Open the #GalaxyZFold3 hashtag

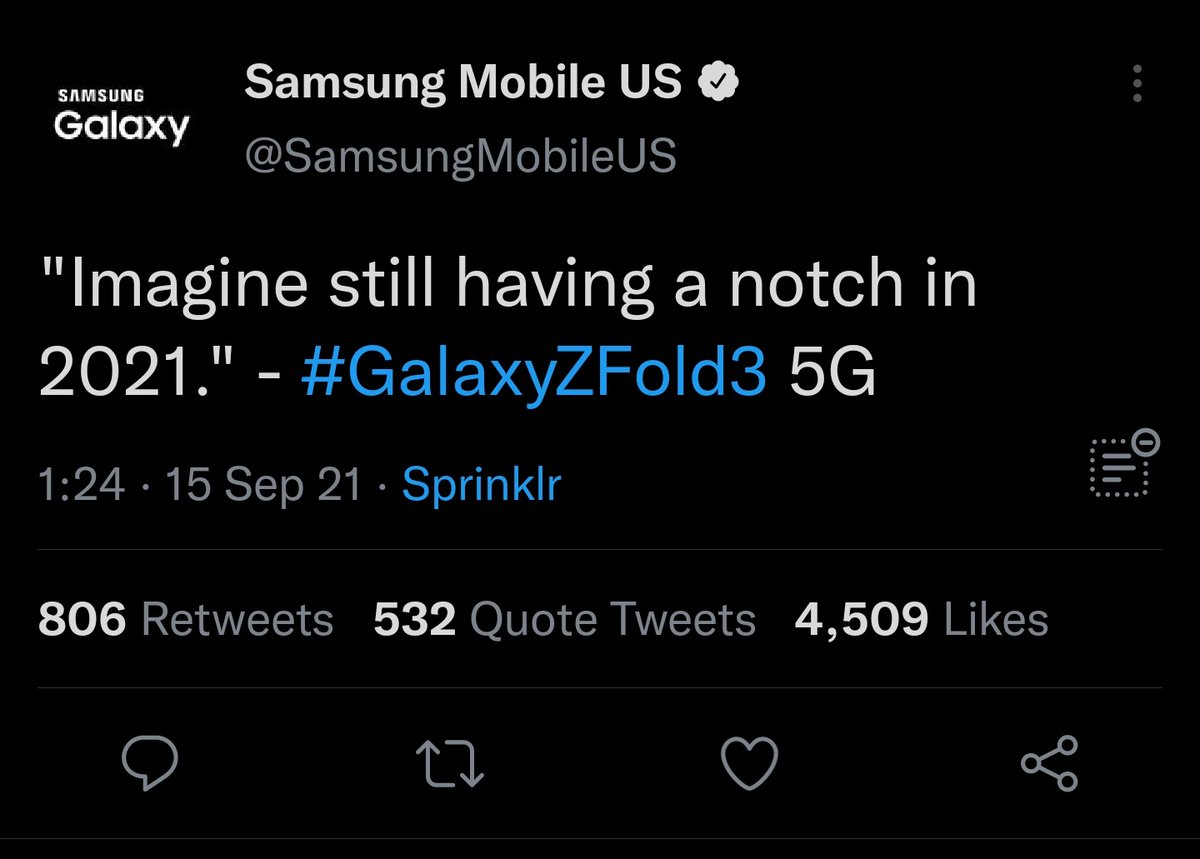point(534,374)
